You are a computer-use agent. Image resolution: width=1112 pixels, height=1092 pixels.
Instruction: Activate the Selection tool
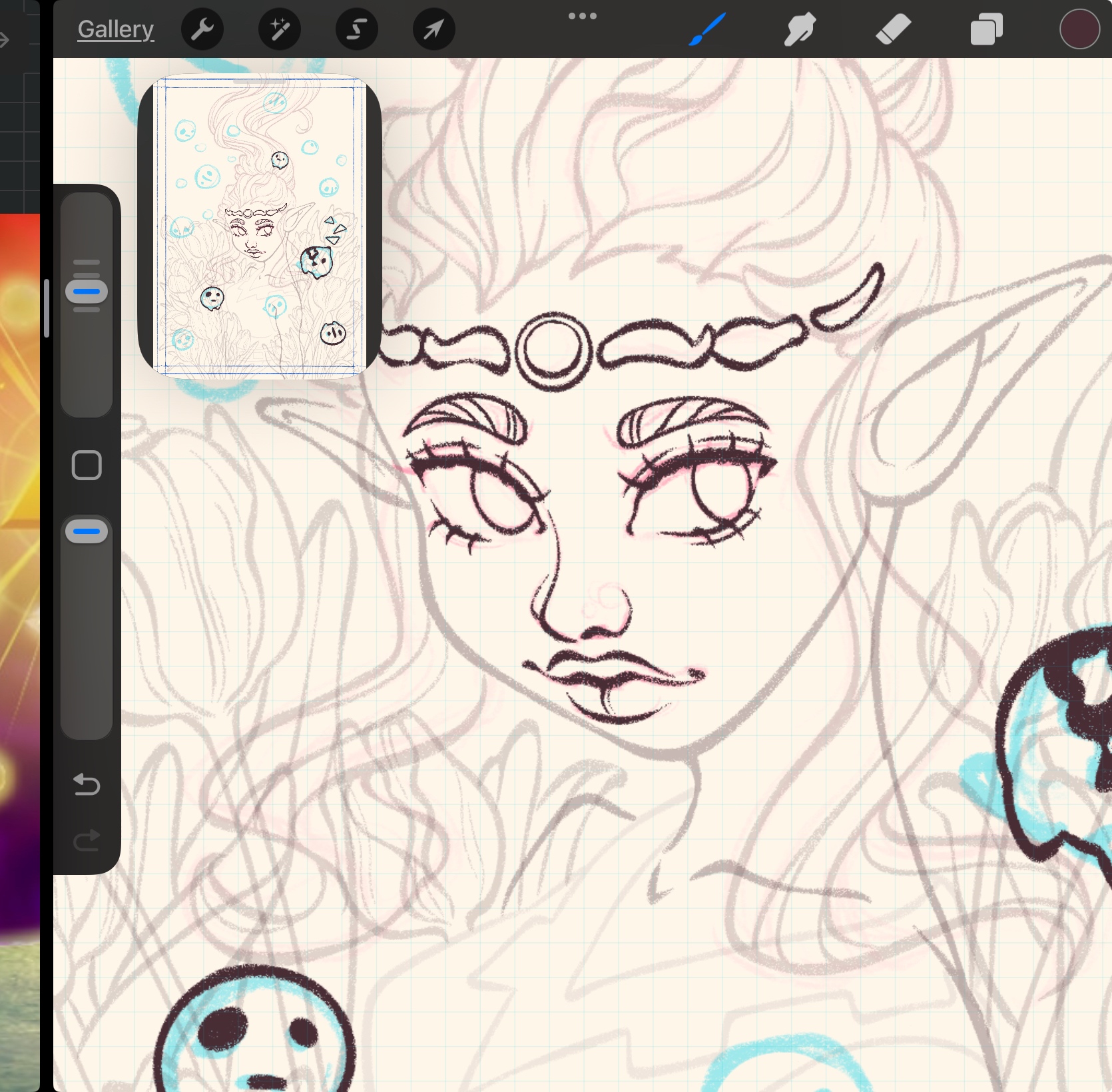click(x=357, y=29)
